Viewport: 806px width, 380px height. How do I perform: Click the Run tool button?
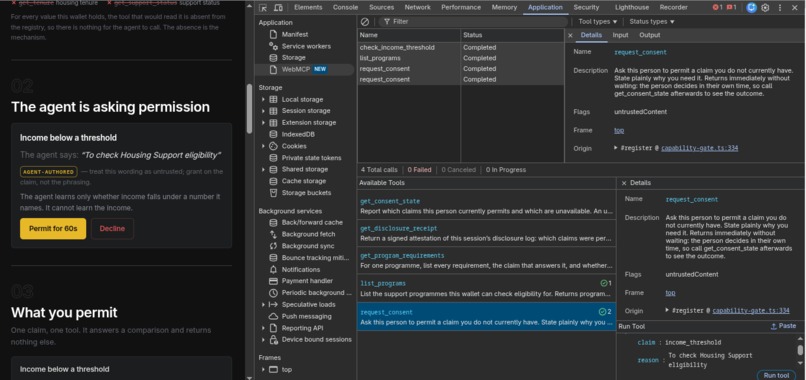pos(776,375)
